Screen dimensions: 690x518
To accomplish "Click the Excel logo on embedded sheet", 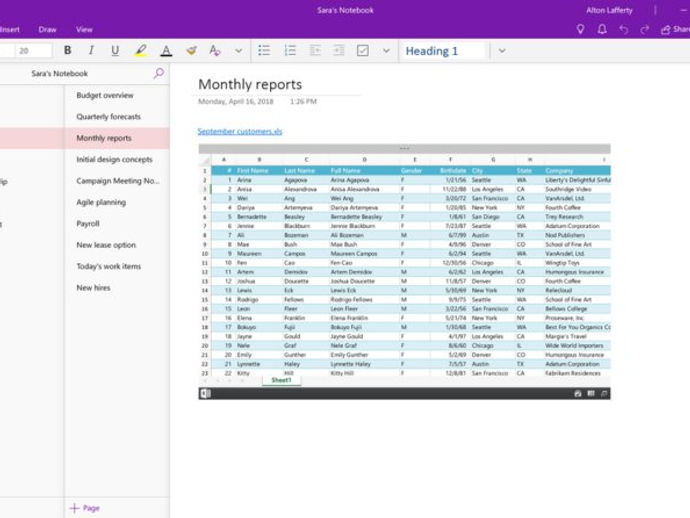I will 206,393.
